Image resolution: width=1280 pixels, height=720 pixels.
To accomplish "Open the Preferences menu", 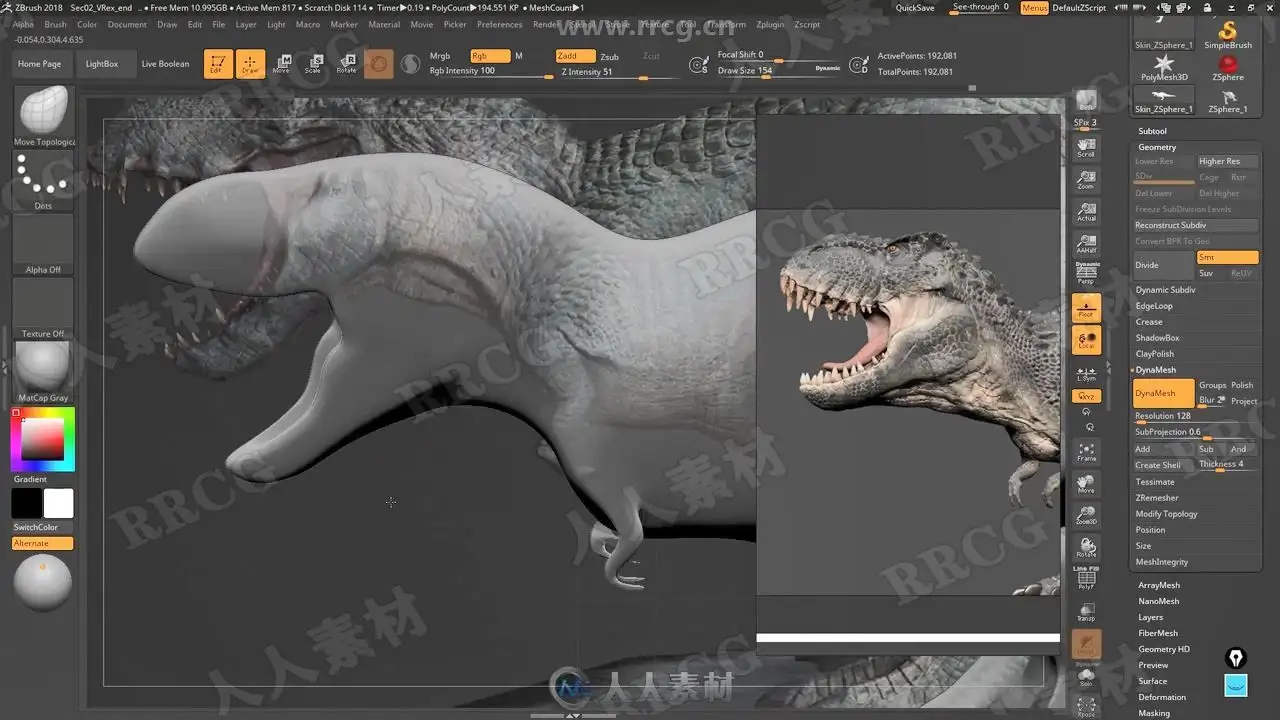I will click(499, 24).
